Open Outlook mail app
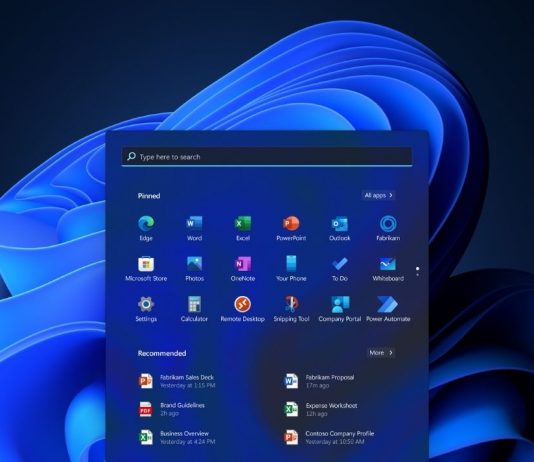Viewport: 534px width, 462px height. click(340, 228)
